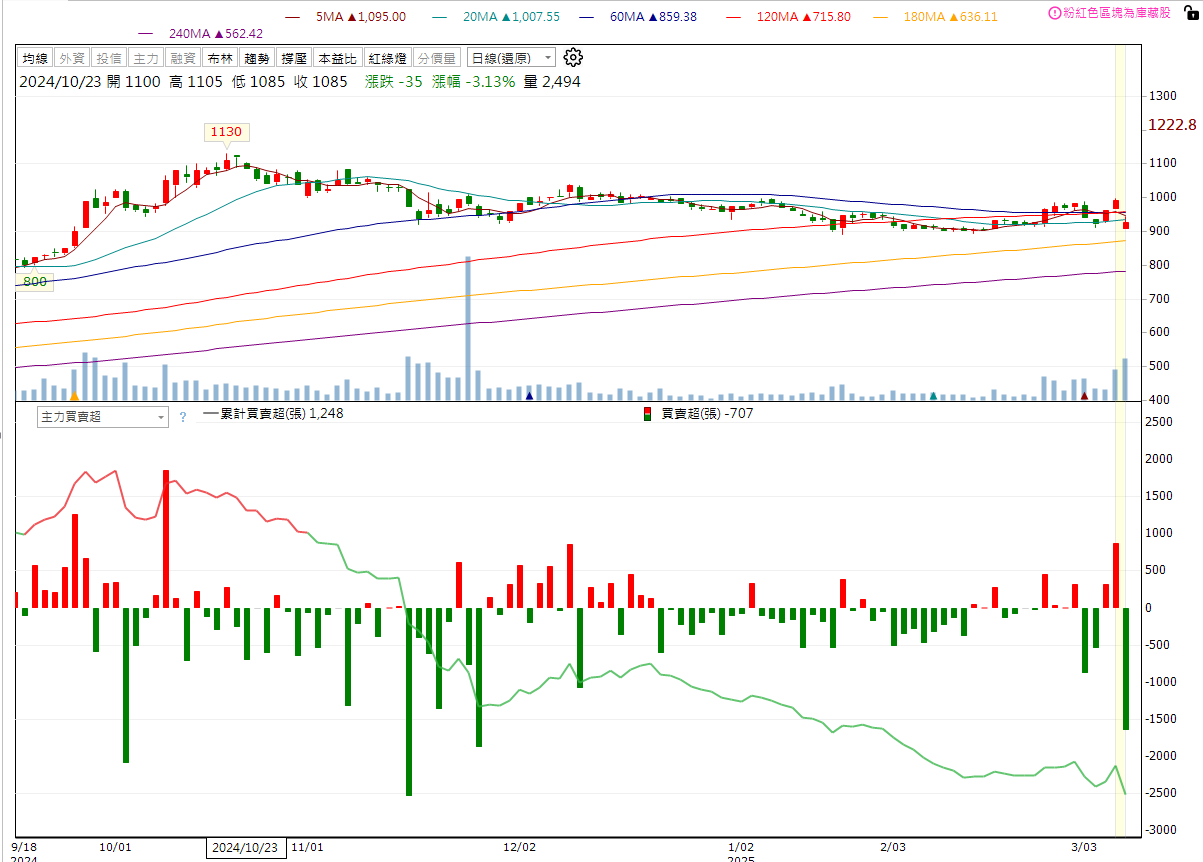Click the question mark help icon
Image resolution: width=1203 pixels, height=862 pixels.
click(183, 417)
